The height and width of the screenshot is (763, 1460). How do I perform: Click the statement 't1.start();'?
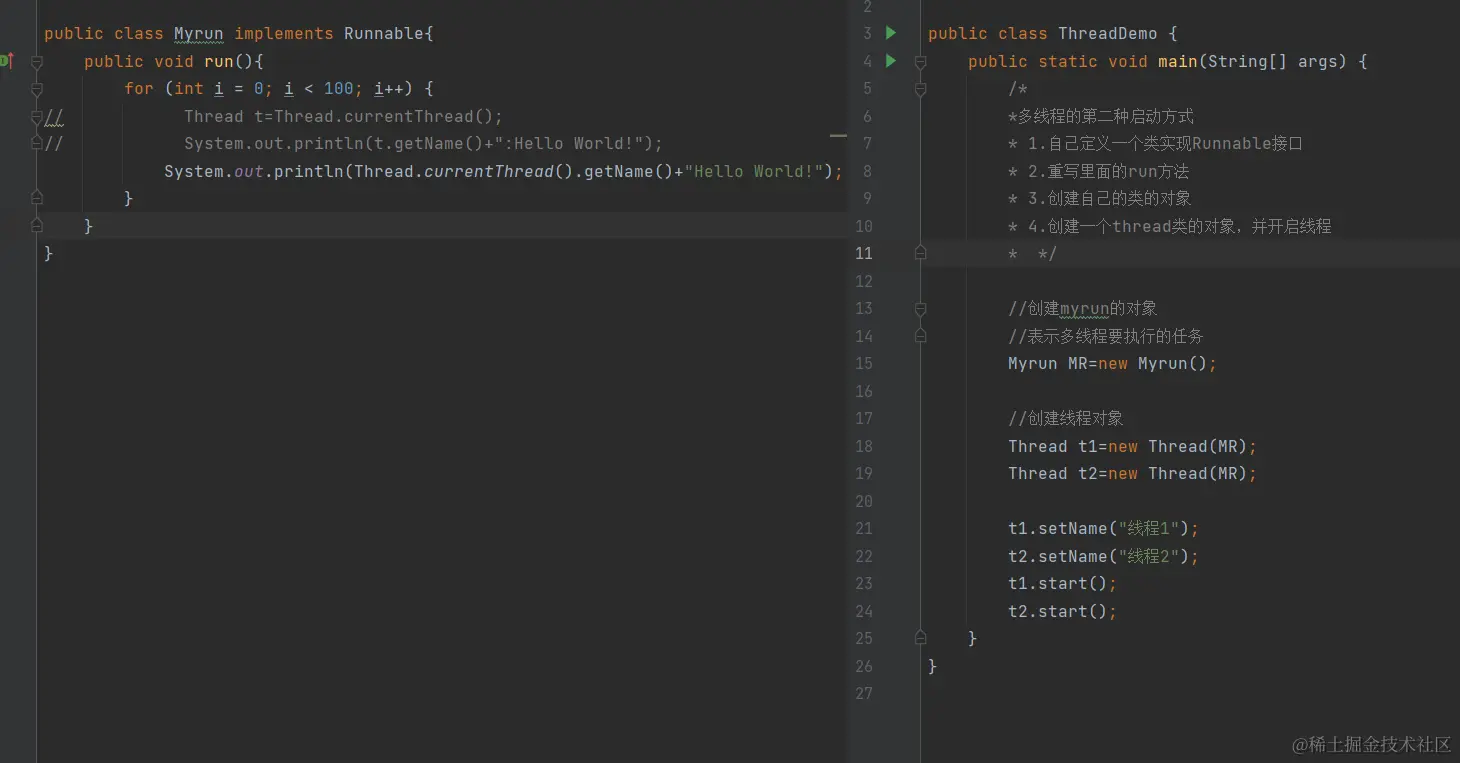coord(1063,584)
